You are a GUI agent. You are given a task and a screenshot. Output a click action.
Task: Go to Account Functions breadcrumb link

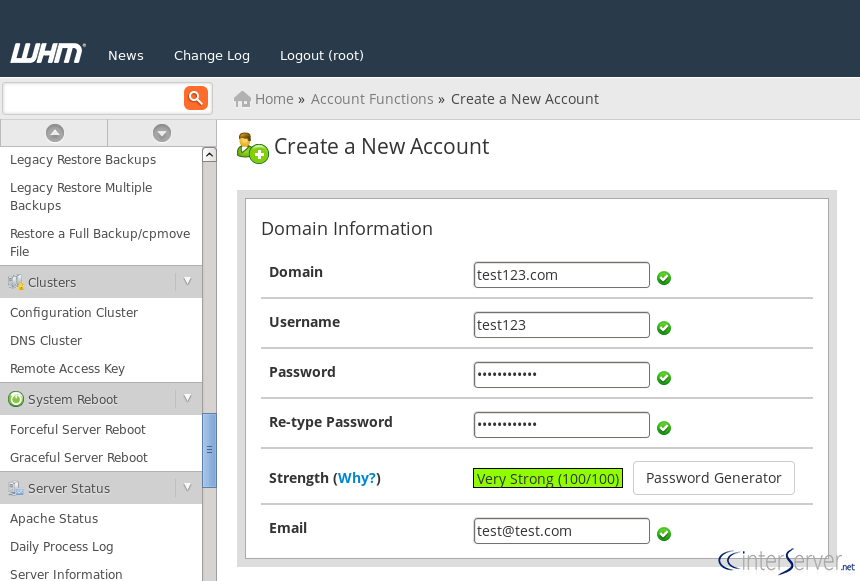click(372, 99)
